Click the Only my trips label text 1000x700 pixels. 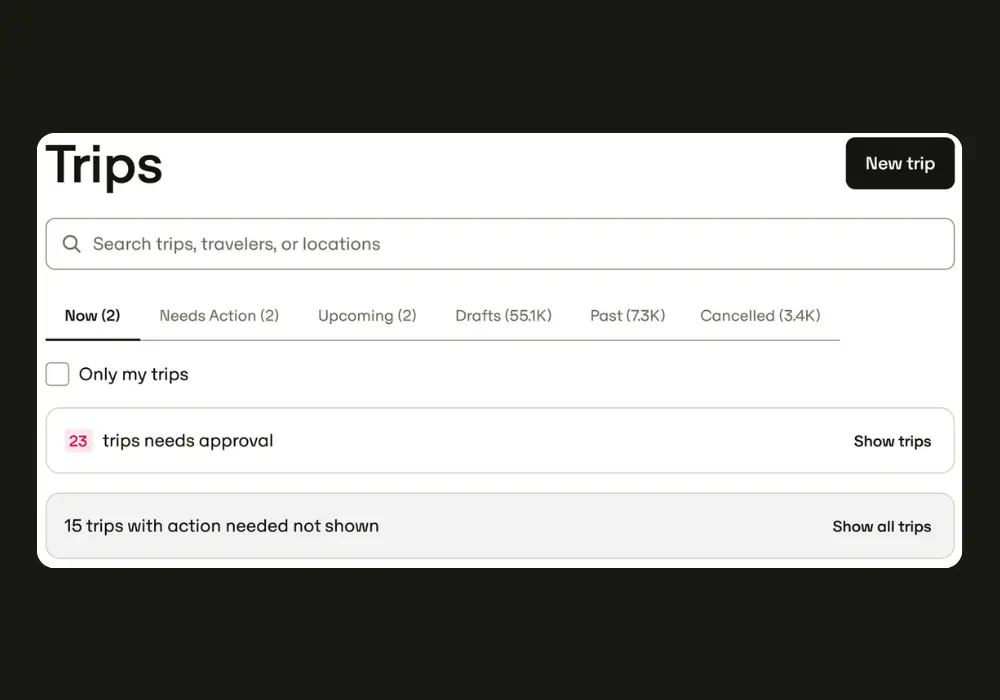pyautogui.click(x=133, y=374)
